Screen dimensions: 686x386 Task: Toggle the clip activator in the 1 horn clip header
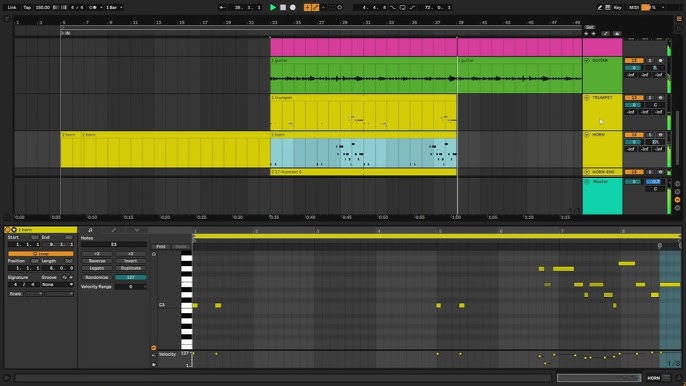[7, 230]
